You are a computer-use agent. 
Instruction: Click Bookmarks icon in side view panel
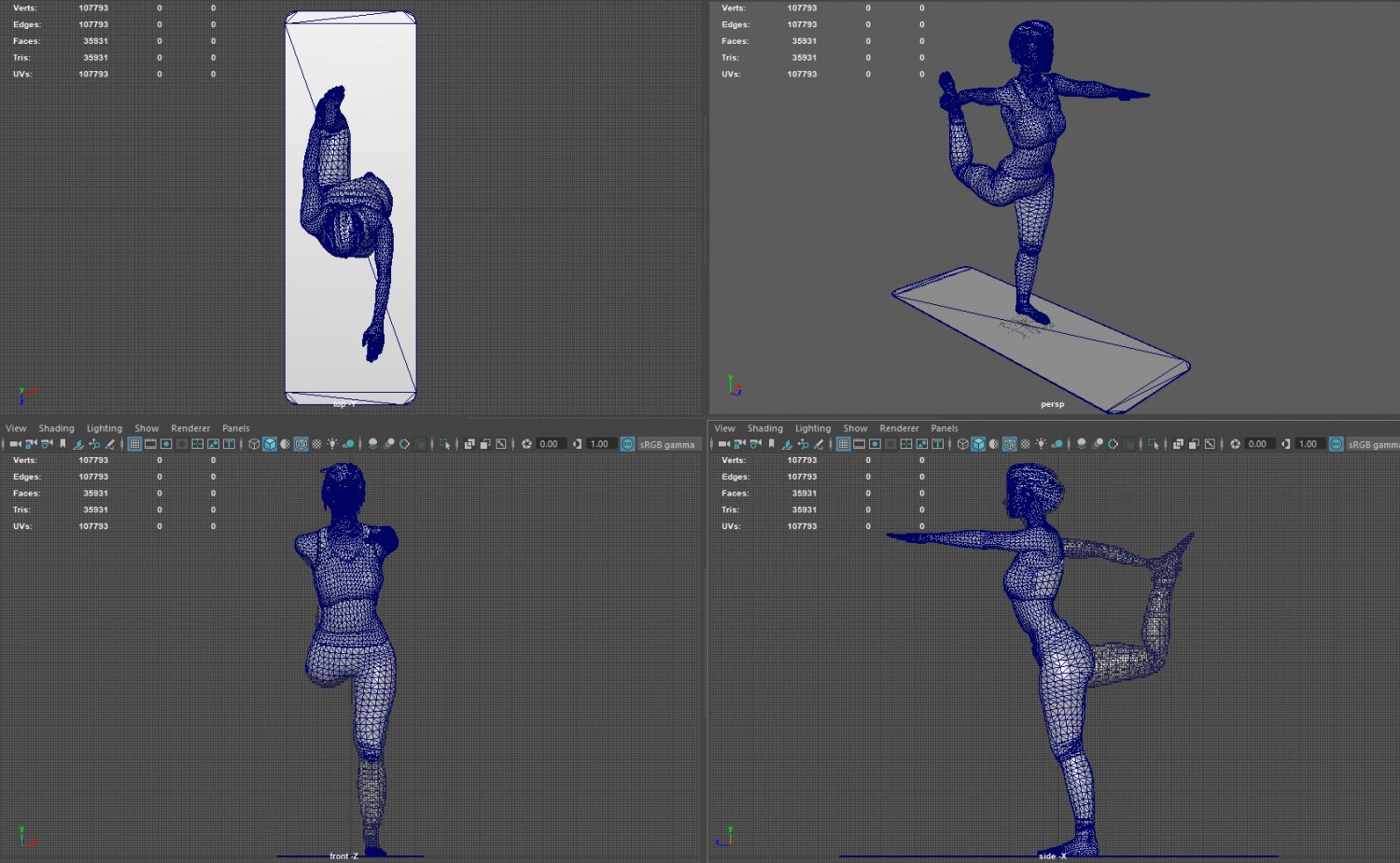pos(771,444)
